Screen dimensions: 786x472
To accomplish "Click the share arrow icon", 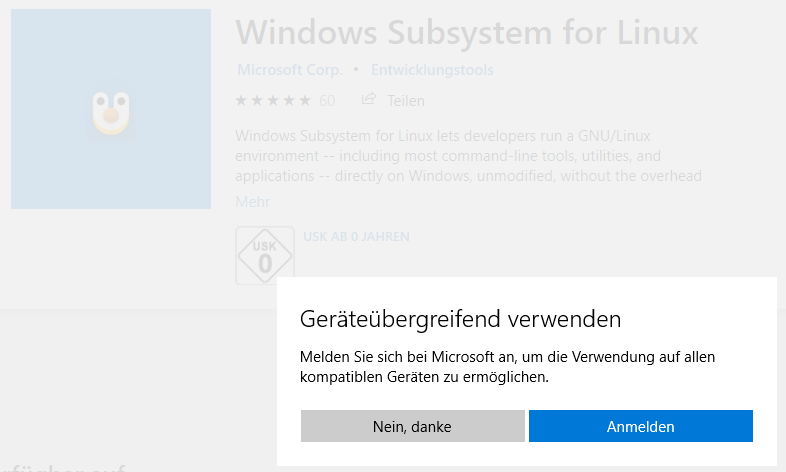I will [x=368, y=100].
